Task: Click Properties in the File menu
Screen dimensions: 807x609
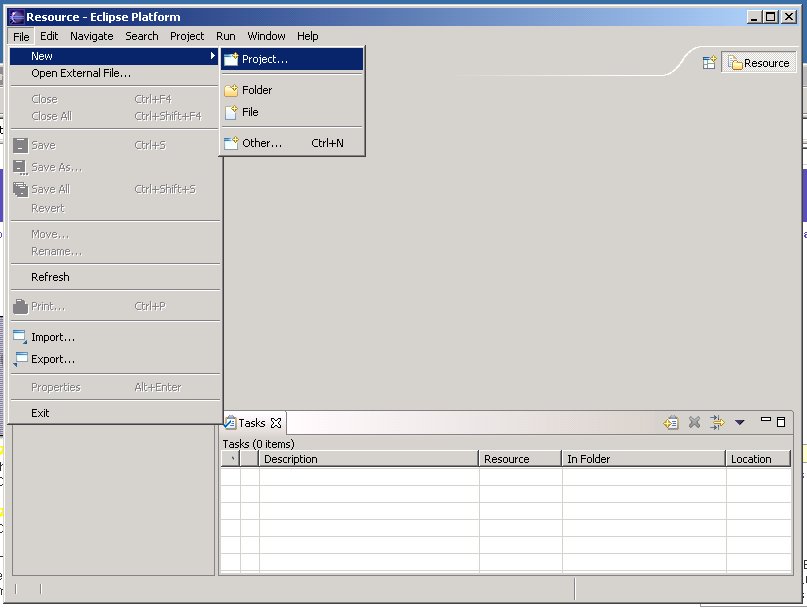Action: (x=116, y=387)
